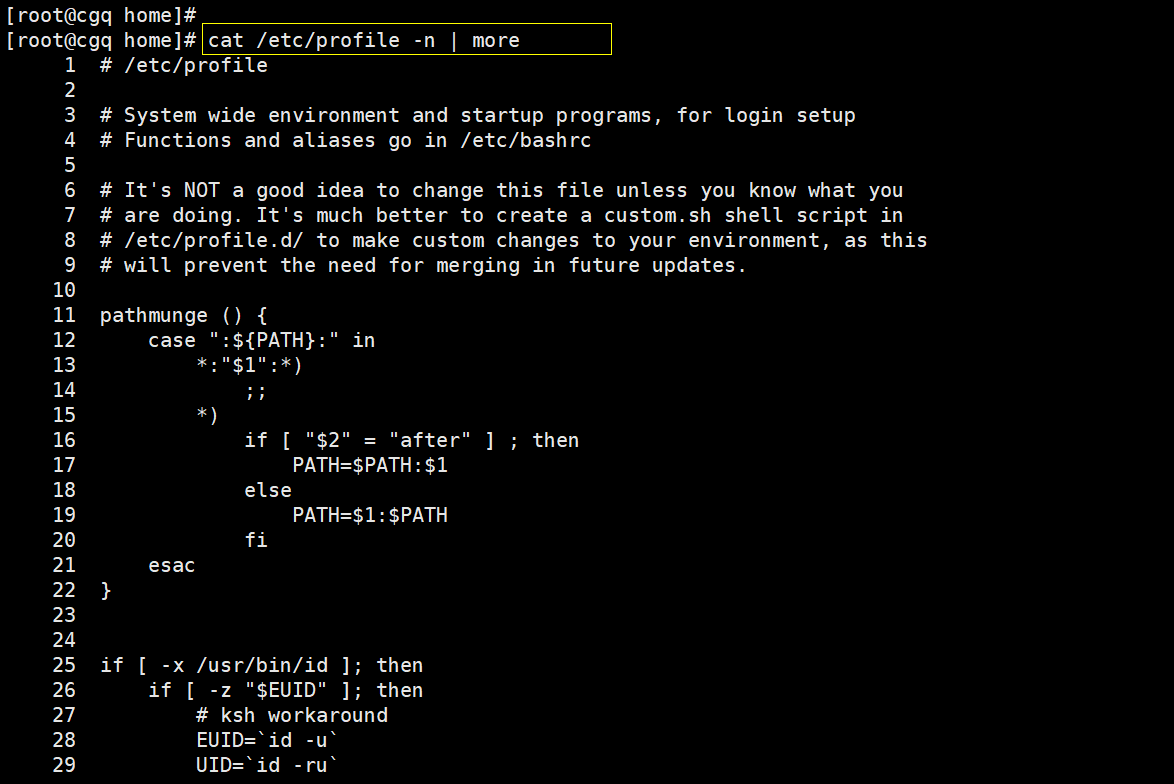Click the 'PATH=$PATH:$1' assignment line
The image size is (1174, 784).
pyautogui.click(x=370, y=465)
